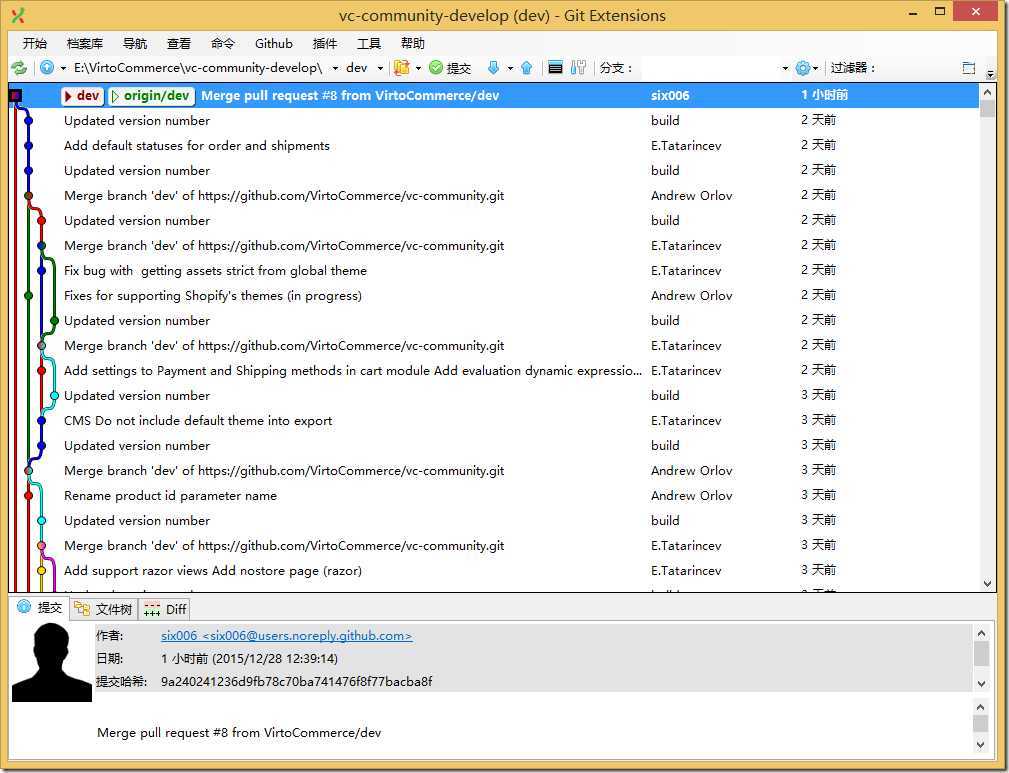Open the 档案库 menu
The height and width of the screenshot is (773, 1009).
pos(84,43)
